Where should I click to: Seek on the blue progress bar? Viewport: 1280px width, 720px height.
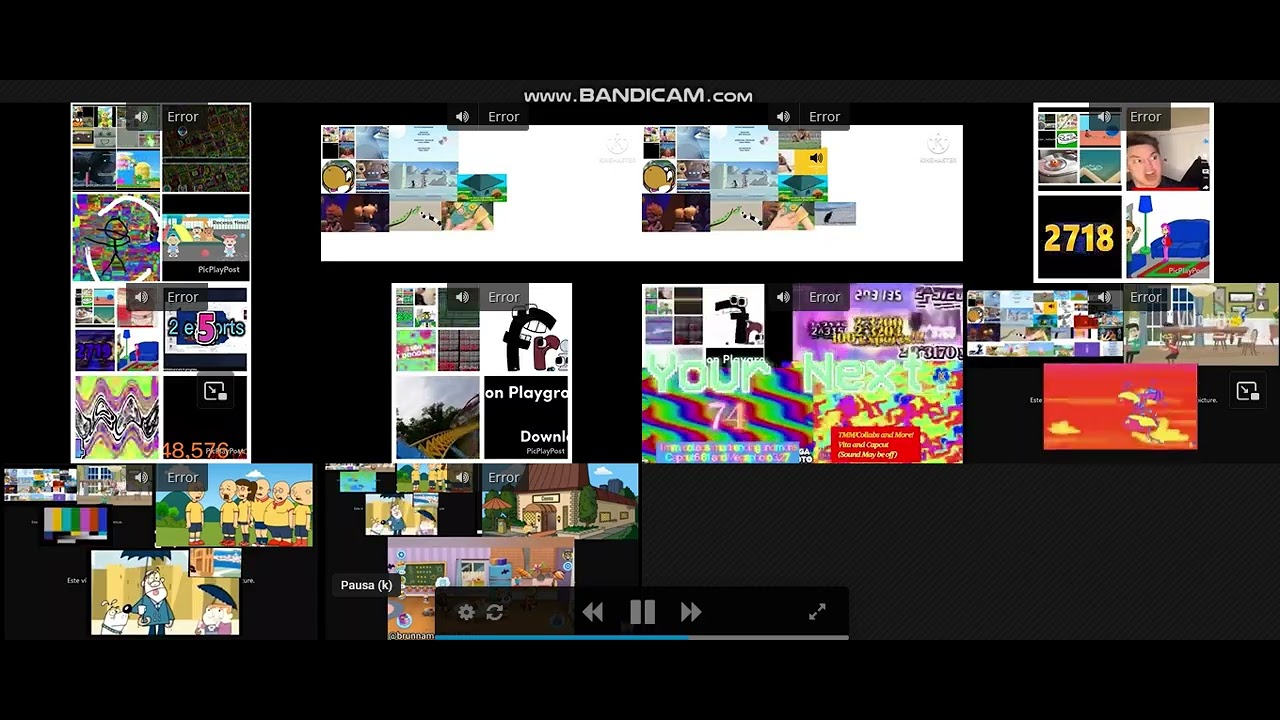tap(642, 636)
